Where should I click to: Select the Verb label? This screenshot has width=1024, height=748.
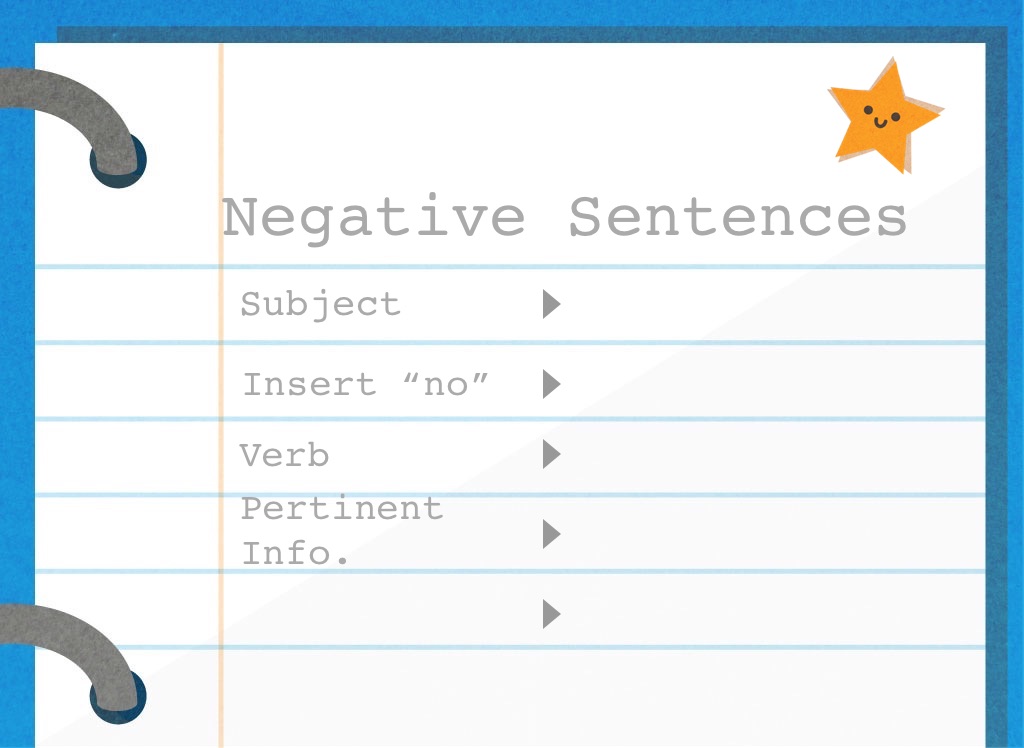(x=285, y=456)
